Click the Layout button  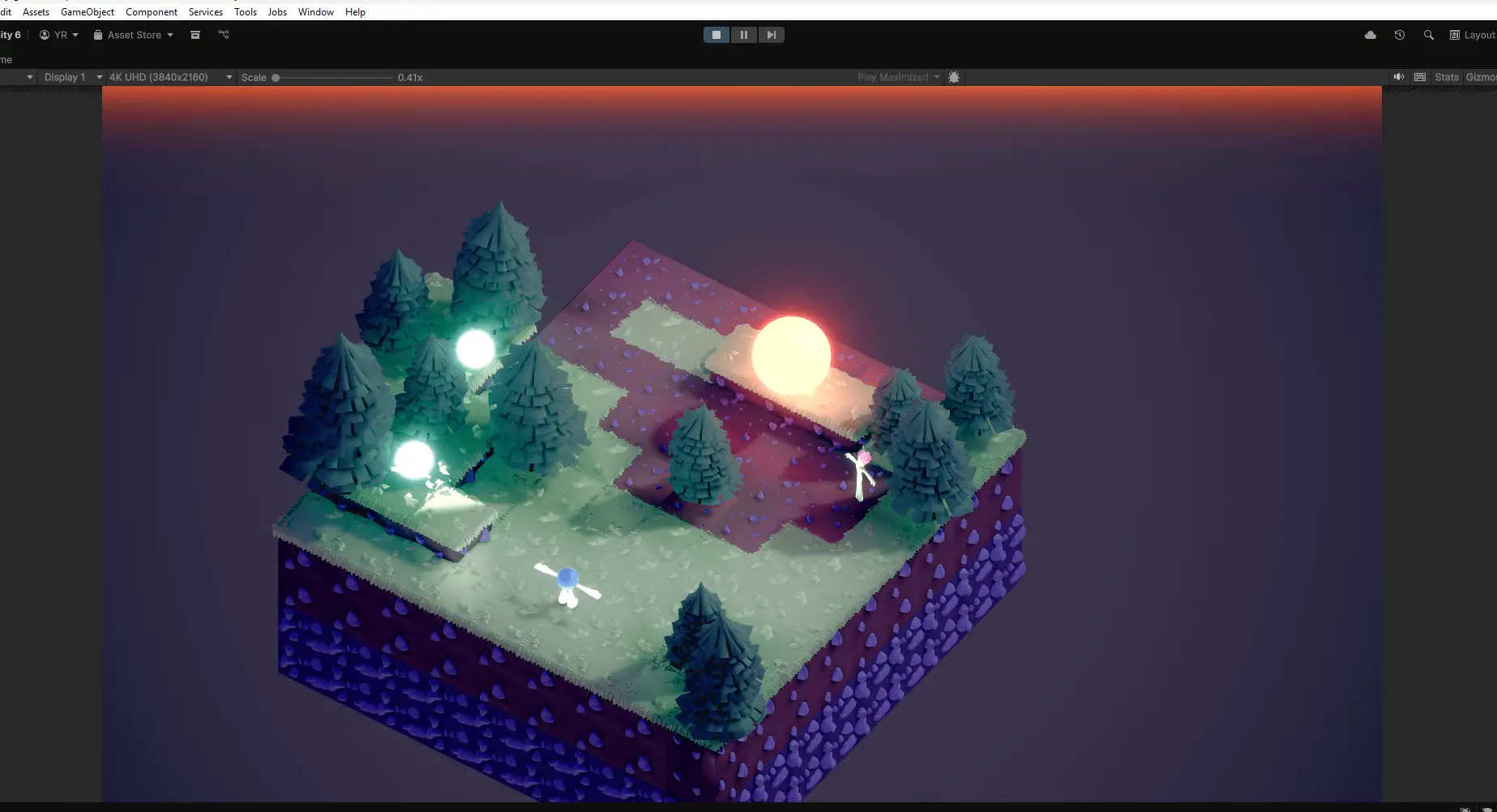pos(1473,35)
